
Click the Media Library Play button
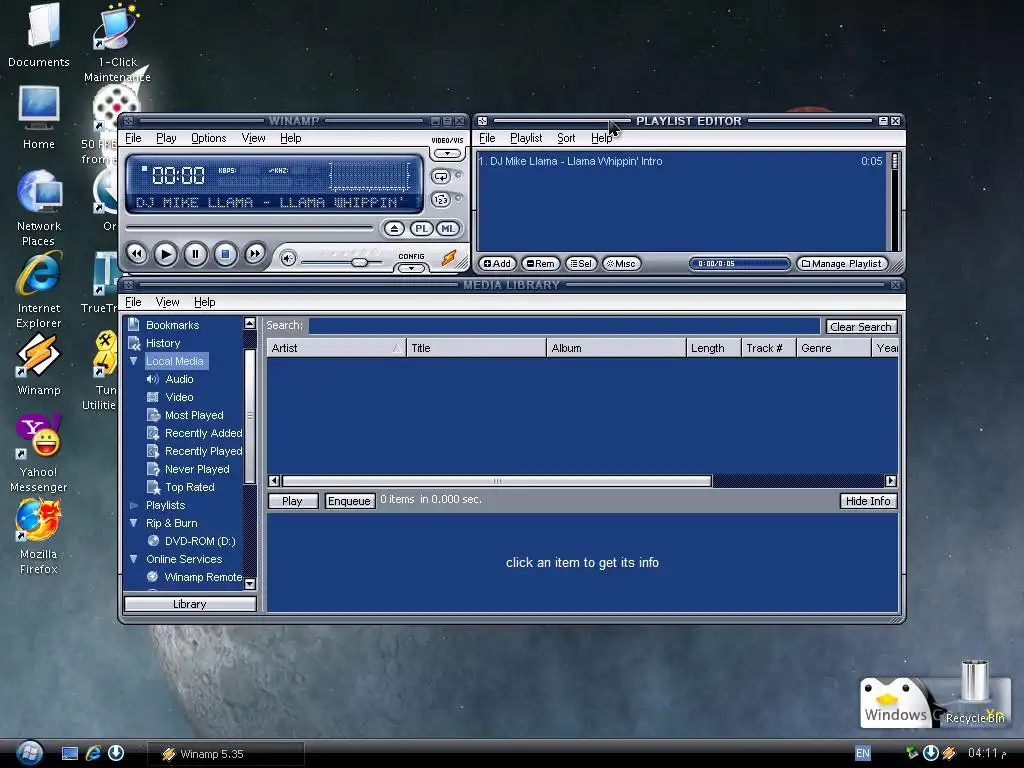pos(292,501)
